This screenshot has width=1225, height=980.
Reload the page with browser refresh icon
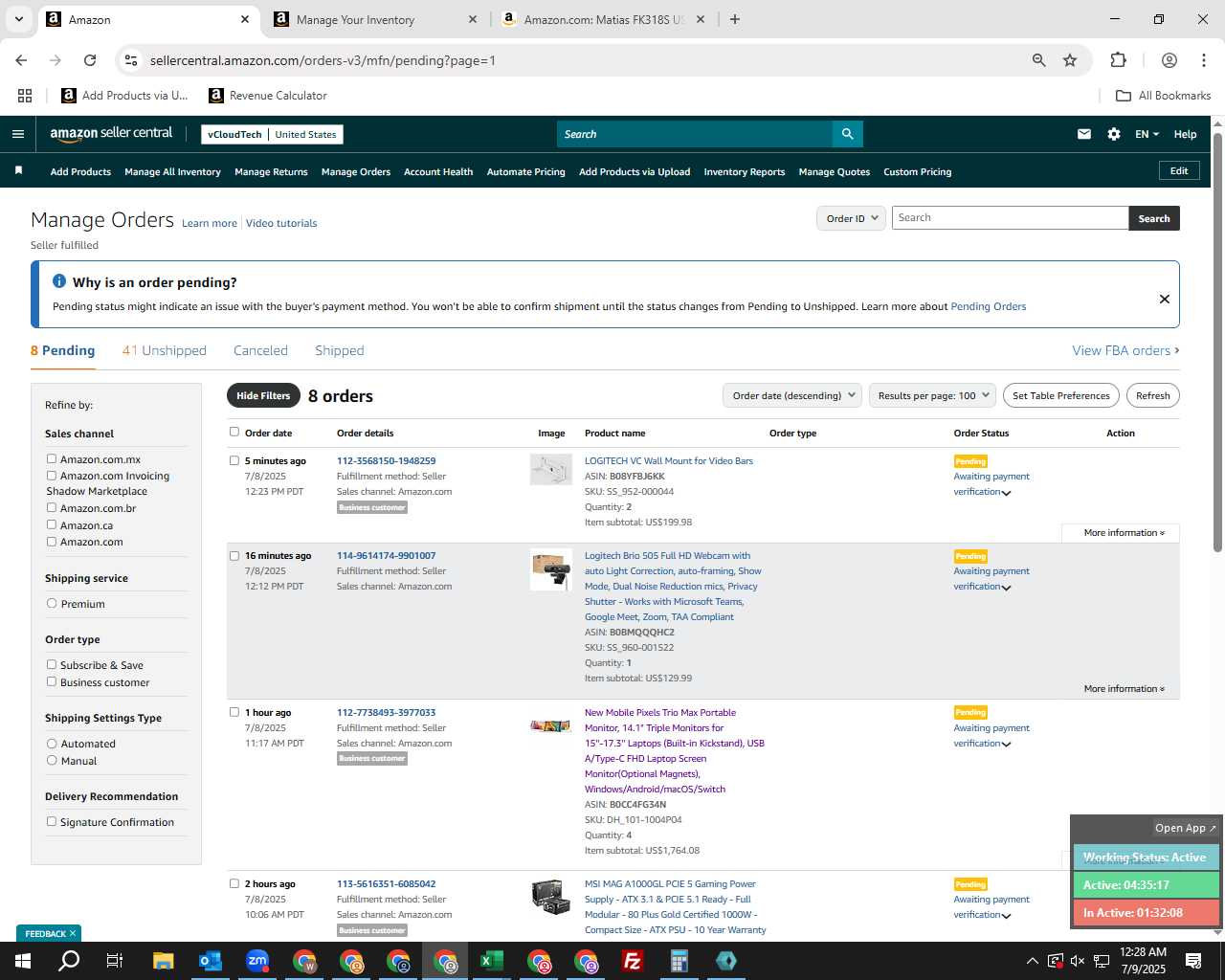tap(90, 60)
